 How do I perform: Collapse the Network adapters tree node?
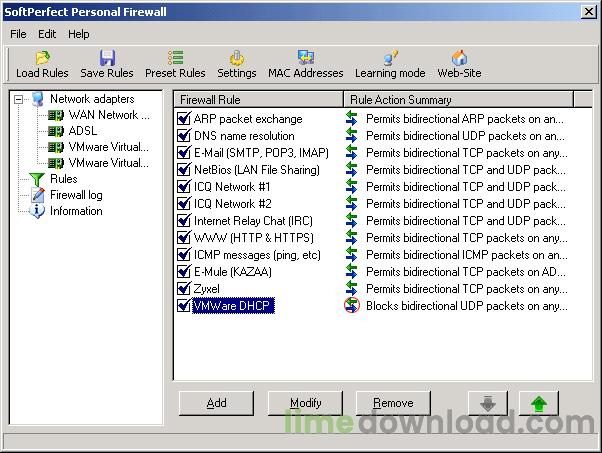point(20,99)
